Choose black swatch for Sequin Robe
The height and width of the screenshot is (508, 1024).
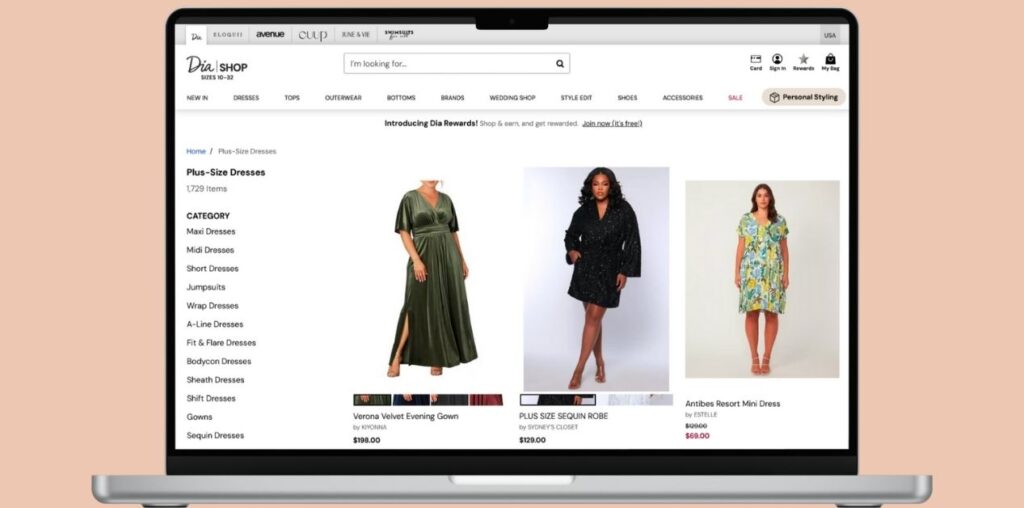coord(558,400)
